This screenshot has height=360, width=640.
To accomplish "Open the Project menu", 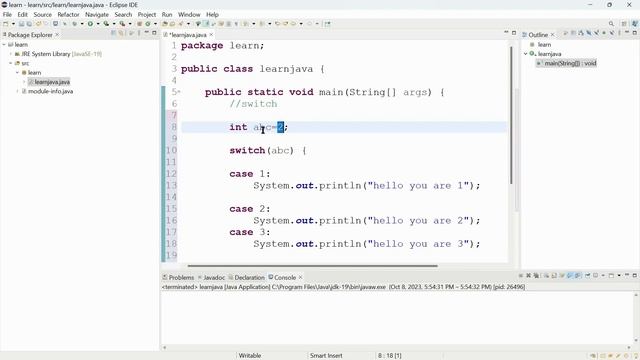I will point(147,14).
